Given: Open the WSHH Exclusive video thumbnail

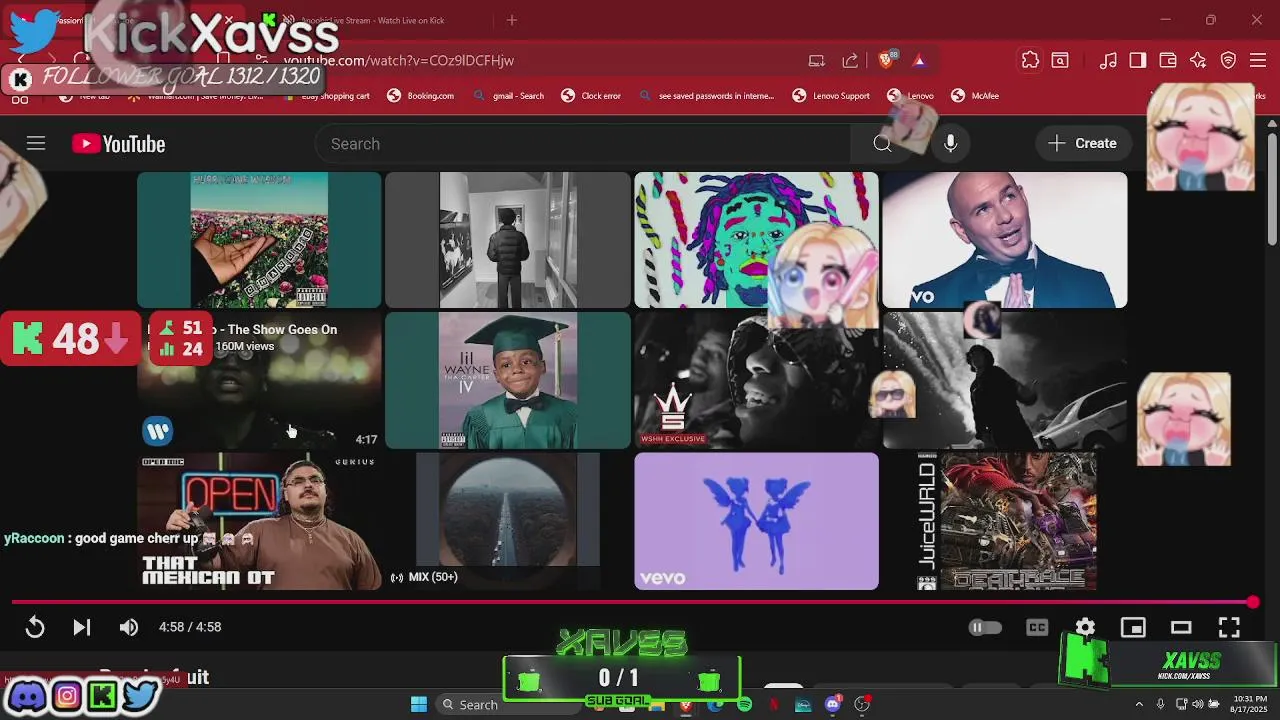Looking at the screenshot, I should tap(756, 381).
